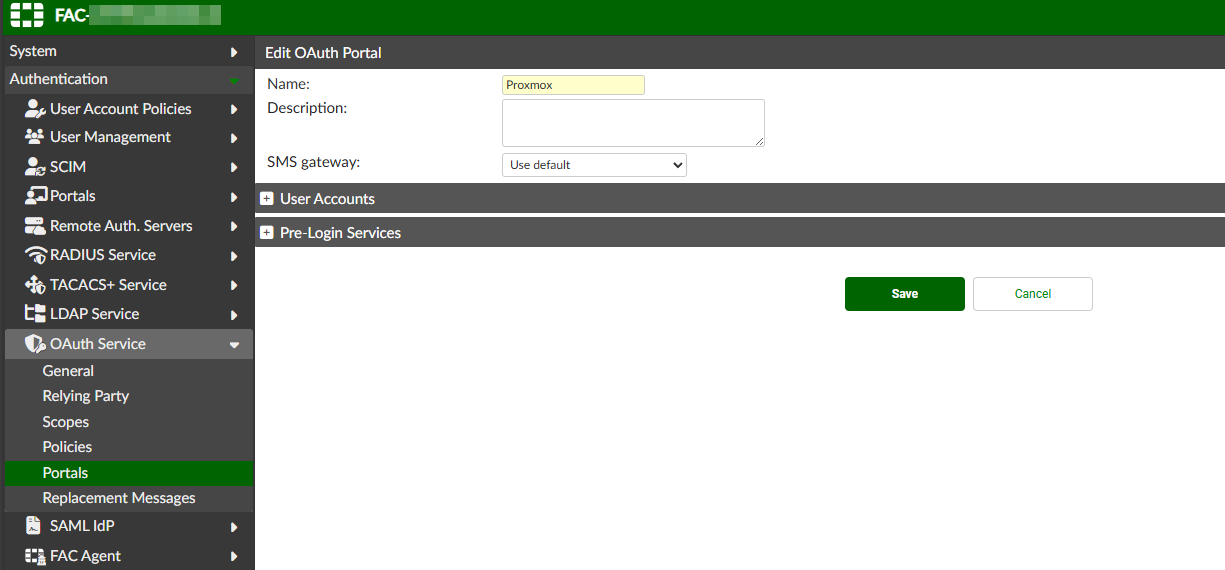Expand the Pre-Login Services section
This screenshot has width=1225, height=570.
click(267, 233)
